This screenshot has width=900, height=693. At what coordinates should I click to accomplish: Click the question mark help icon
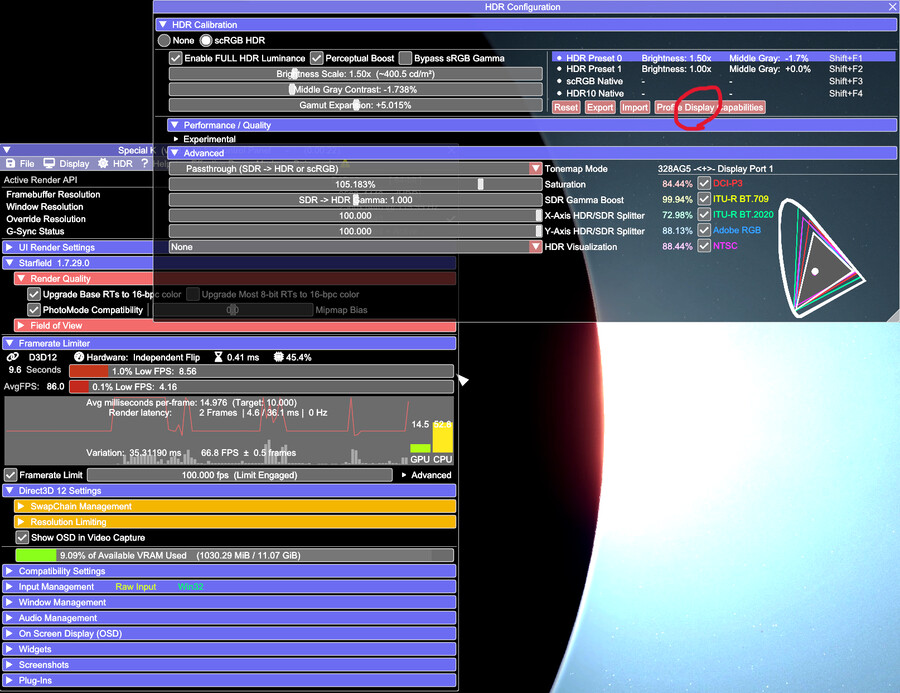tap(145, 164)
